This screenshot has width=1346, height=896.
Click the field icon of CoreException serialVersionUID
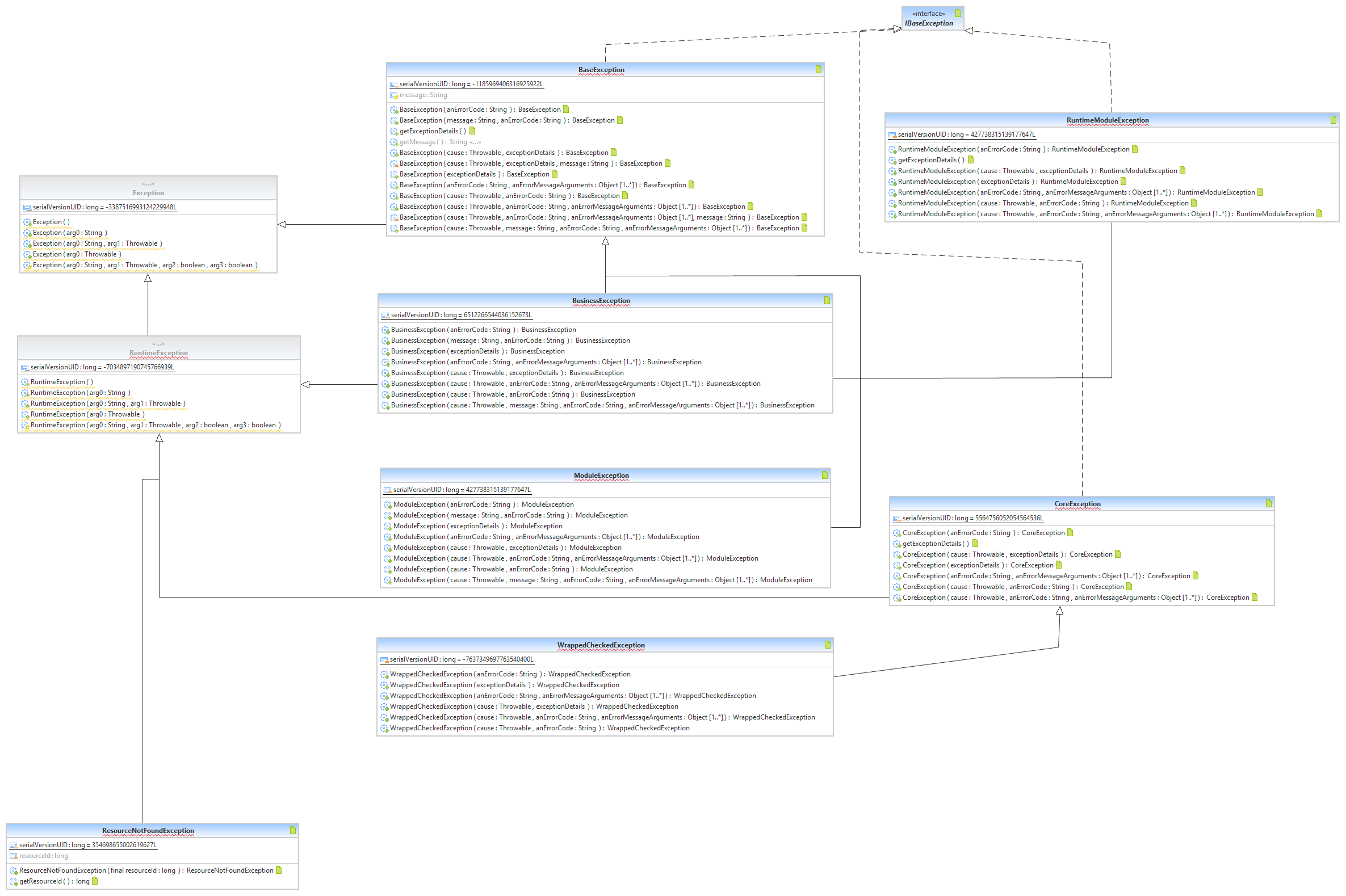pyautogui.click(x=897, y=519)
